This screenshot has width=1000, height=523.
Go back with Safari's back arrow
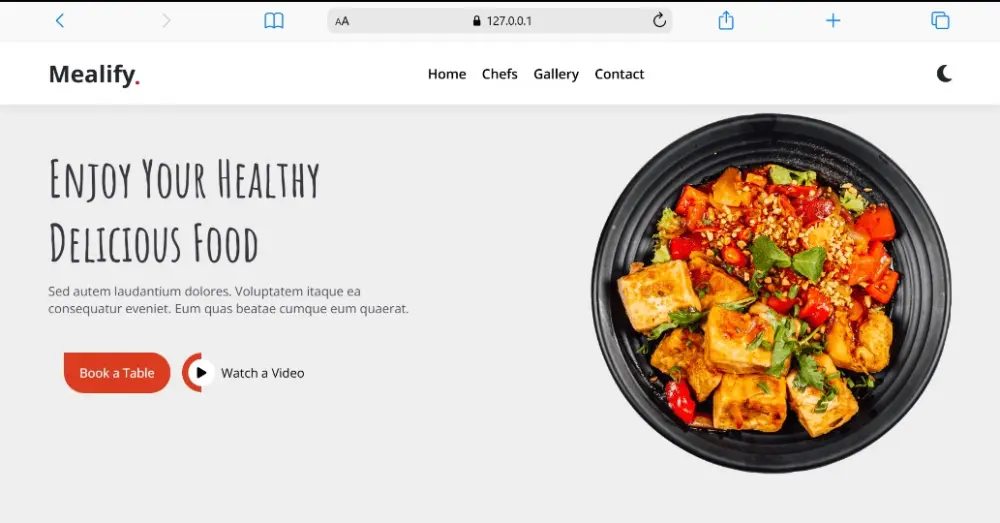click(x=60, y=21)
